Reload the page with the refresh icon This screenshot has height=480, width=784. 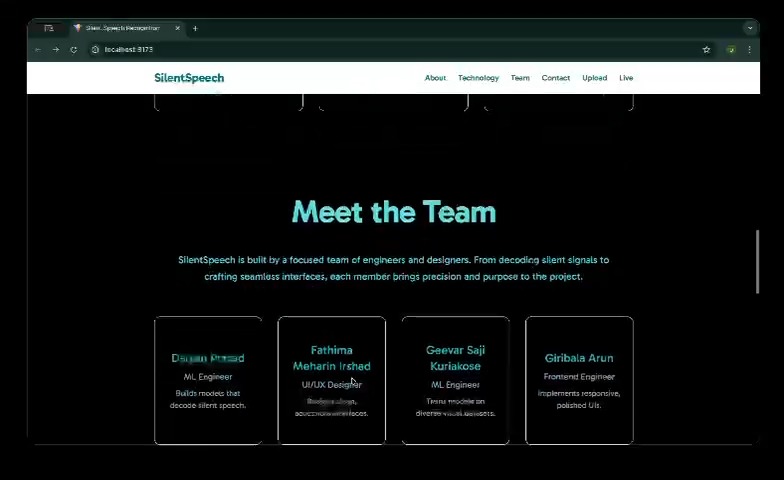click(x=74, y=50)
